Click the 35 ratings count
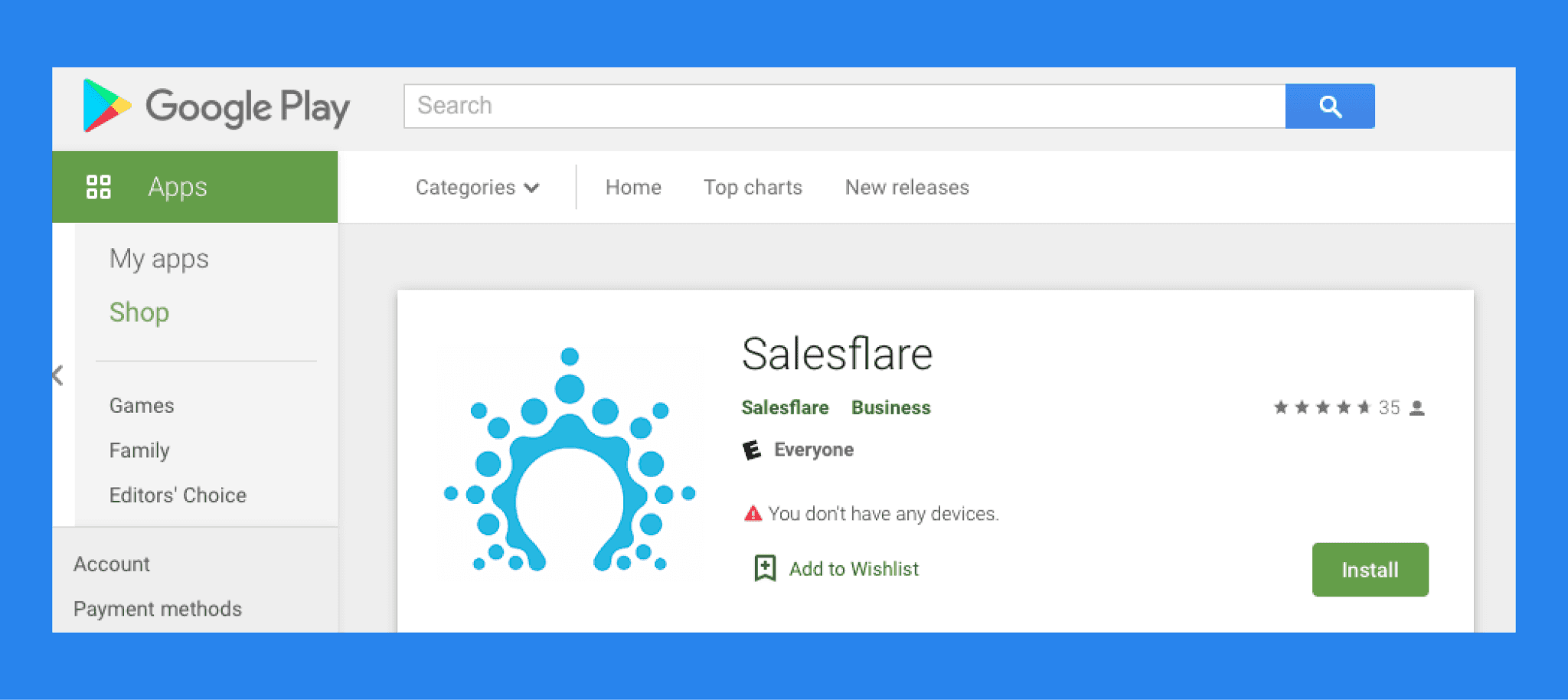The width and height of the screenshot is (1568, 700). coord(1389,407)
